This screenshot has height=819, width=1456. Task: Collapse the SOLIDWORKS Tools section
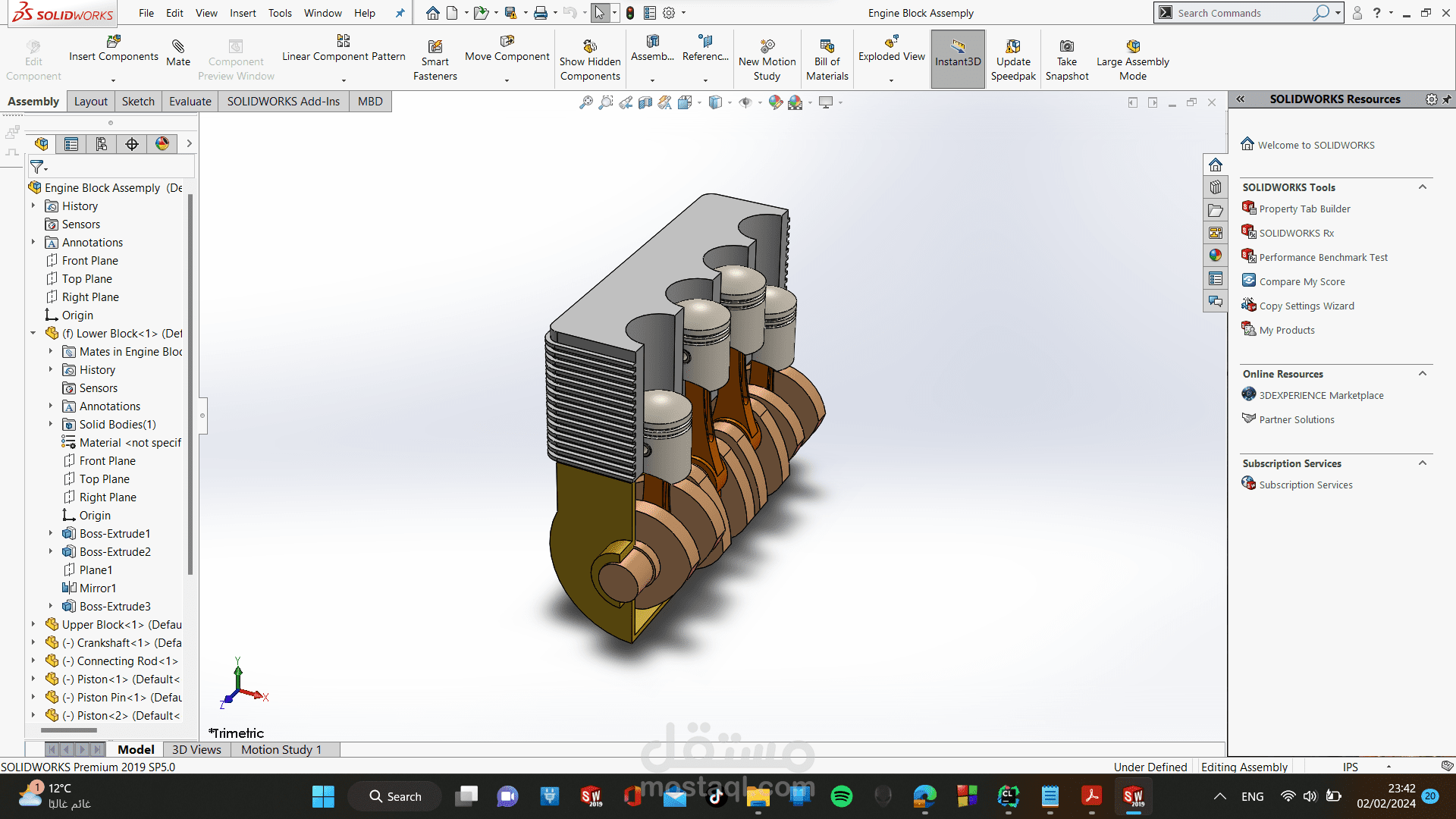click(1423, 187)
